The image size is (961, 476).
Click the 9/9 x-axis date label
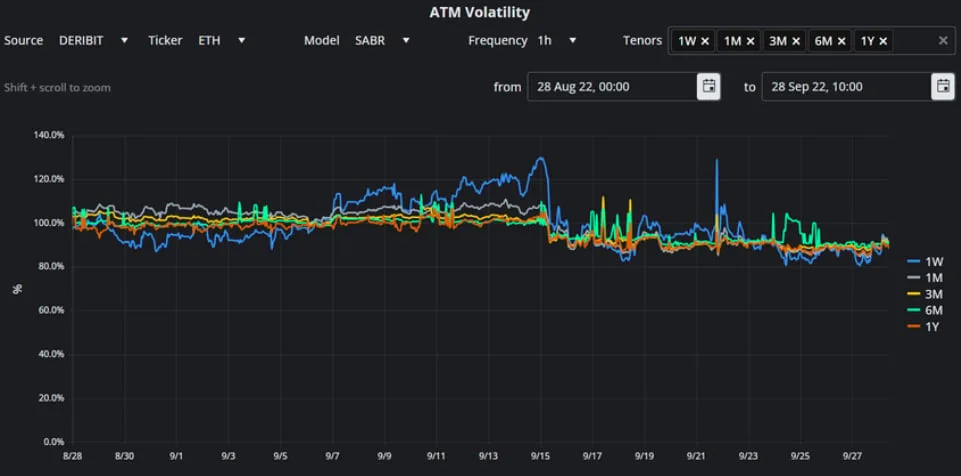pyautogui.click(x=385, y=456)
